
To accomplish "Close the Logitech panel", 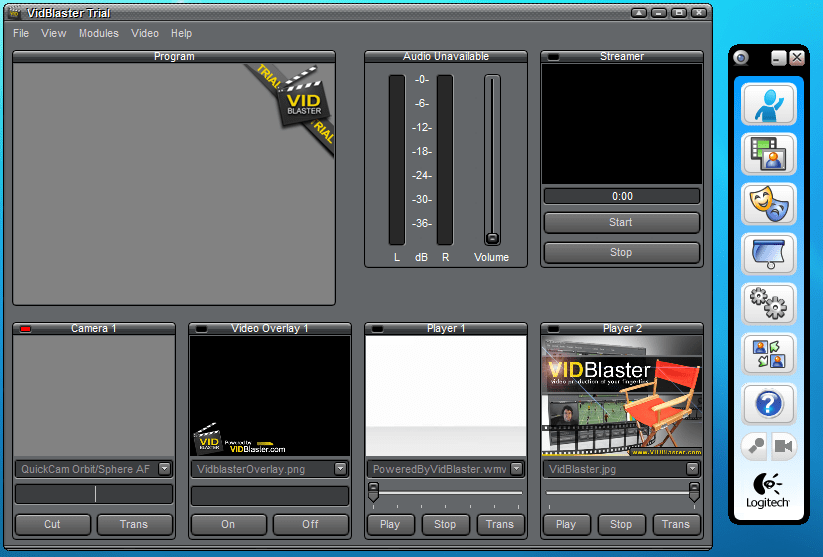I will 797,58.
